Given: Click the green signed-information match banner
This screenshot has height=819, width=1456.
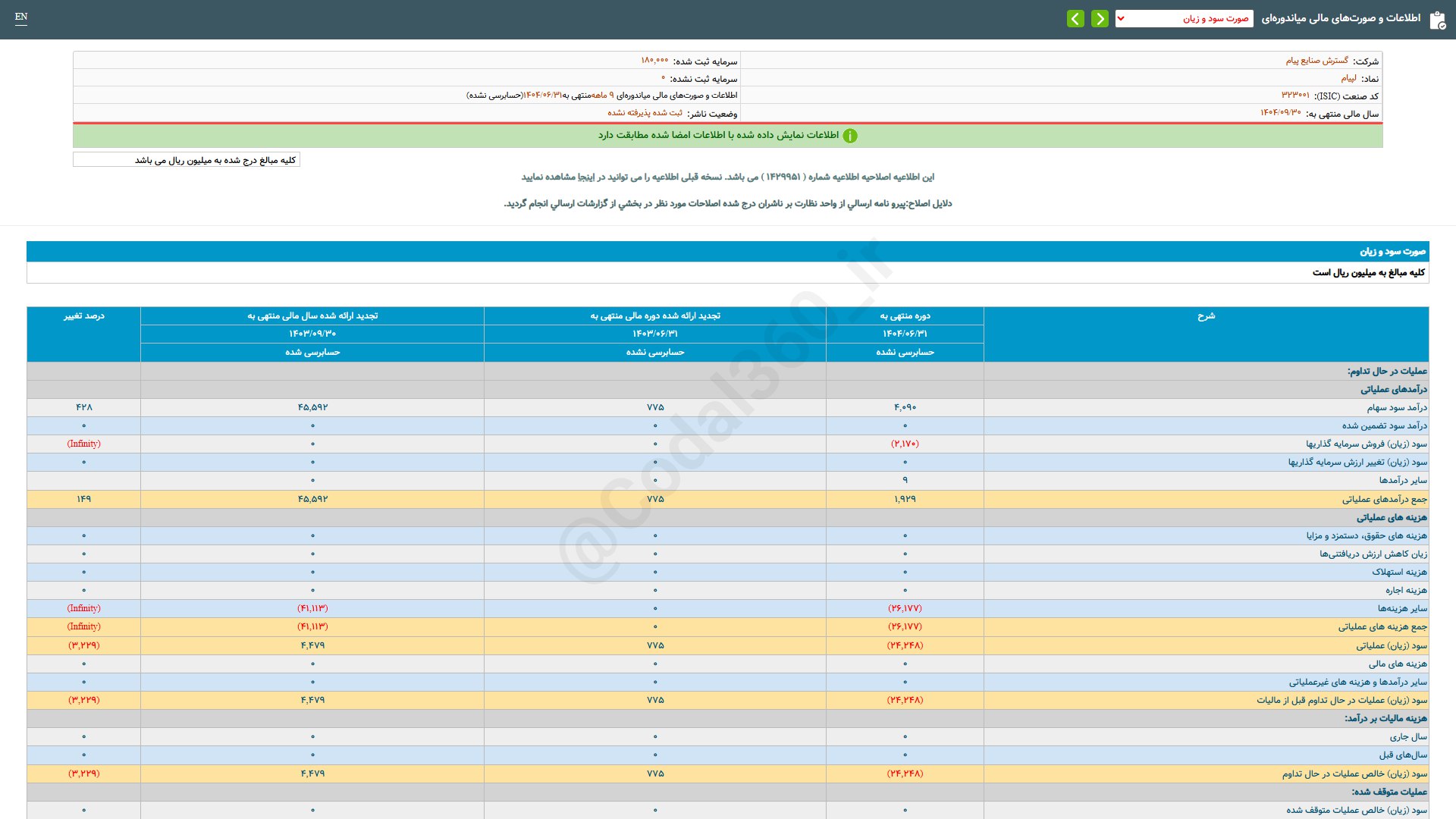Looking at the screenshot, I should [x=717, y=135].
